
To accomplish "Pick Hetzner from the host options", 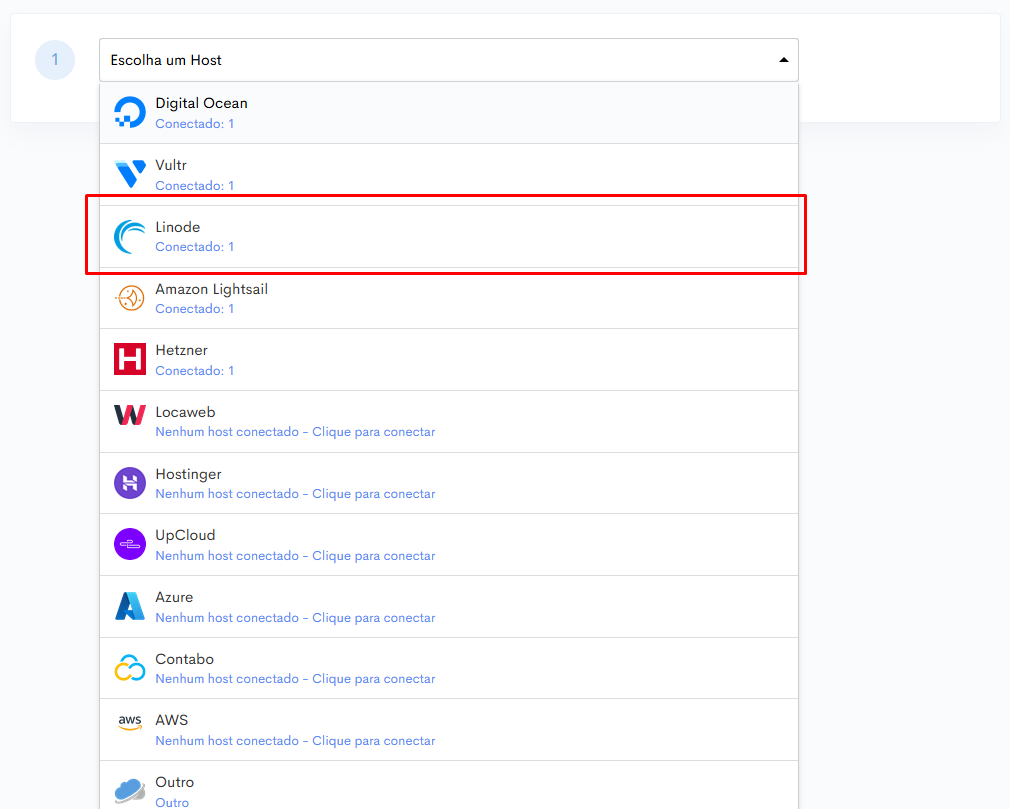I will [449, 359].
